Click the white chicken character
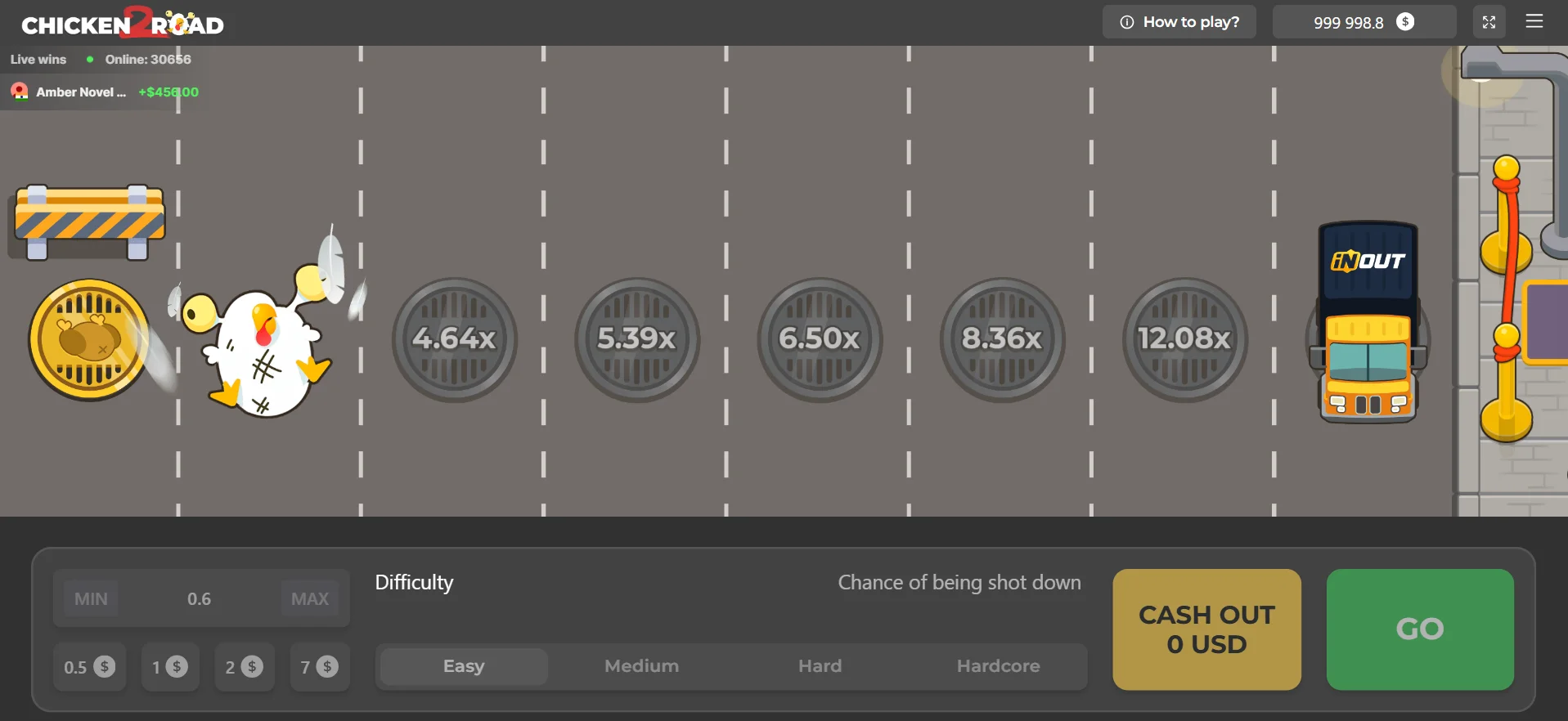This screenshot has width=1568, height=721. (262, 343)
